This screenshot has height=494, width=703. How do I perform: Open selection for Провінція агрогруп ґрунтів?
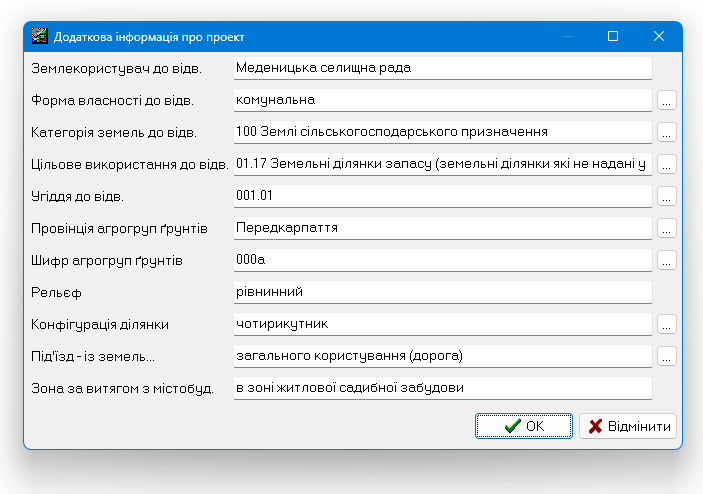667,228
